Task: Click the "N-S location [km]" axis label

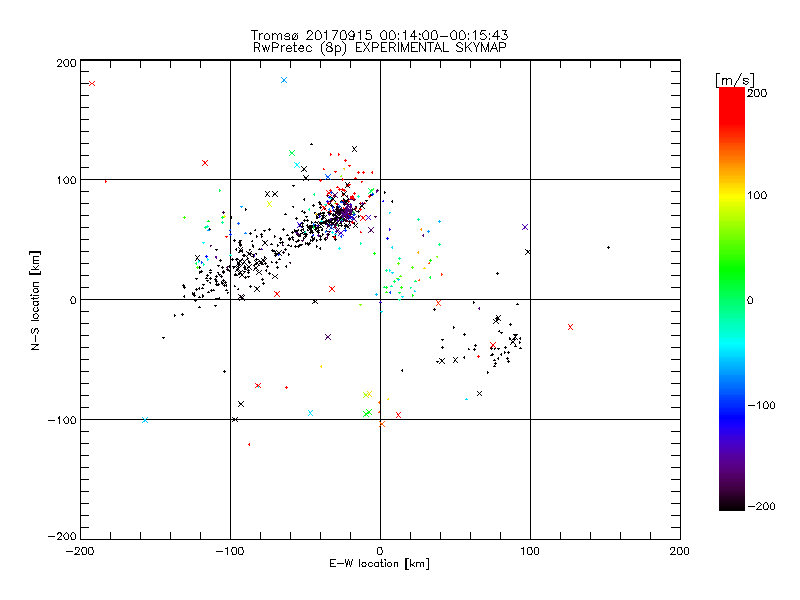Action: 35,300
